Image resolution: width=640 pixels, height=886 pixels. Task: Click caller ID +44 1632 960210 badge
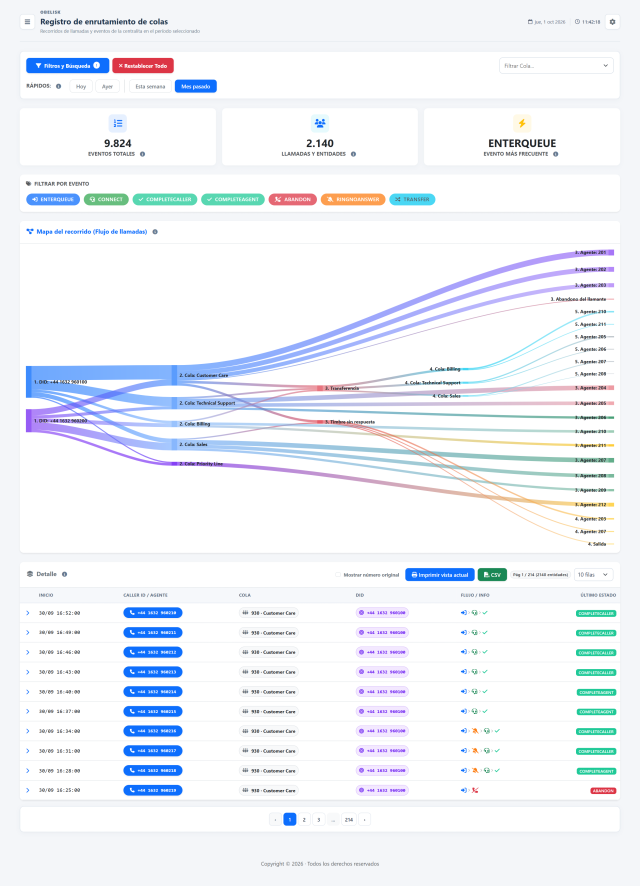pos(153,613)
